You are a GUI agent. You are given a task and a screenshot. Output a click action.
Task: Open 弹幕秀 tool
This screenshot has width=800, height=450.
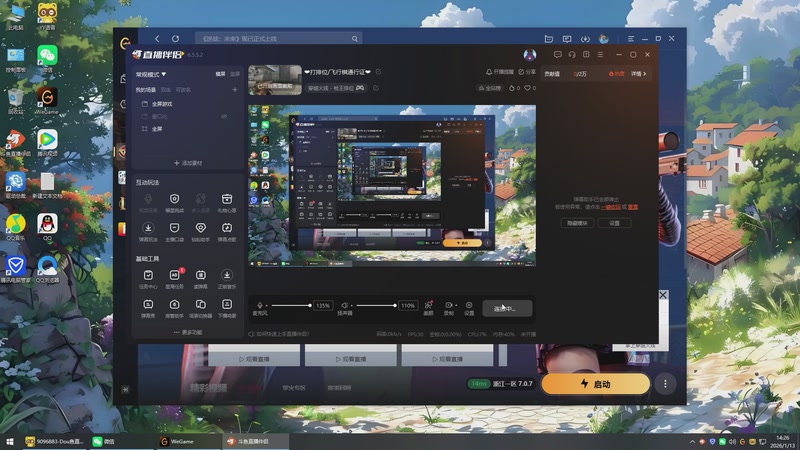tap(148, 308)
